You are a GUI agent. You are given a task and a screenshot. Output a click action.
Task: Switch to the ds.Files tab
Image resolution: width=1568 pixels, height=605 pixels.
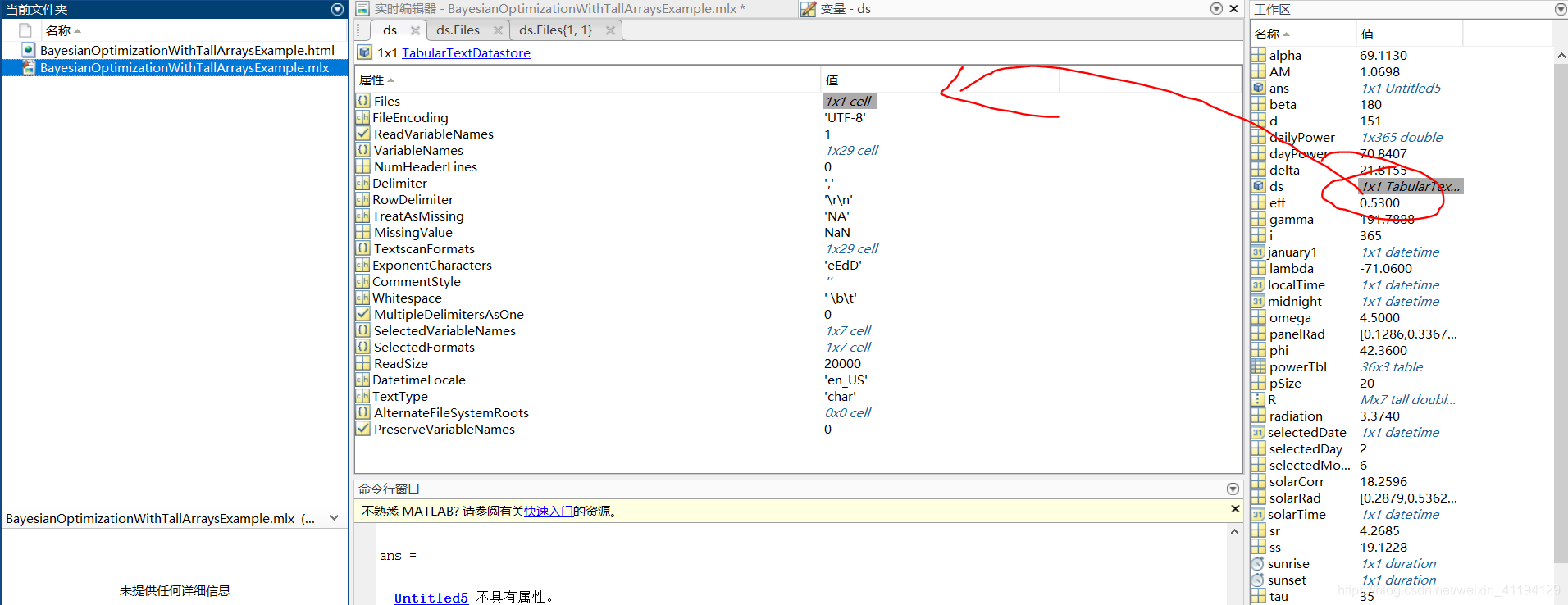tap(458, 30)
